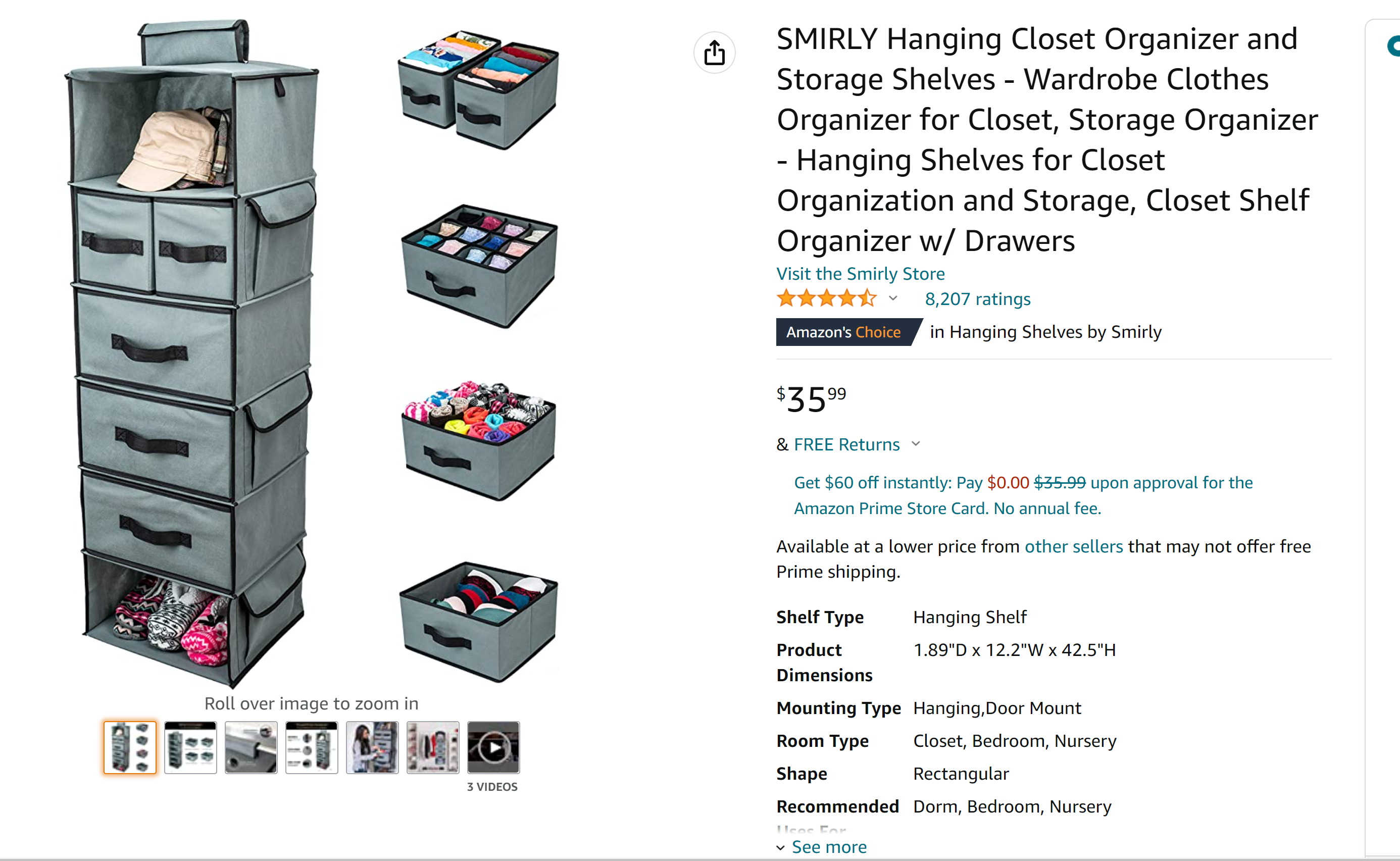Image resolution: width=1400 pixels, height=861 pixels.
Task: Select thumbnail of woman using organizer
Action: click(x=372, y=747)
